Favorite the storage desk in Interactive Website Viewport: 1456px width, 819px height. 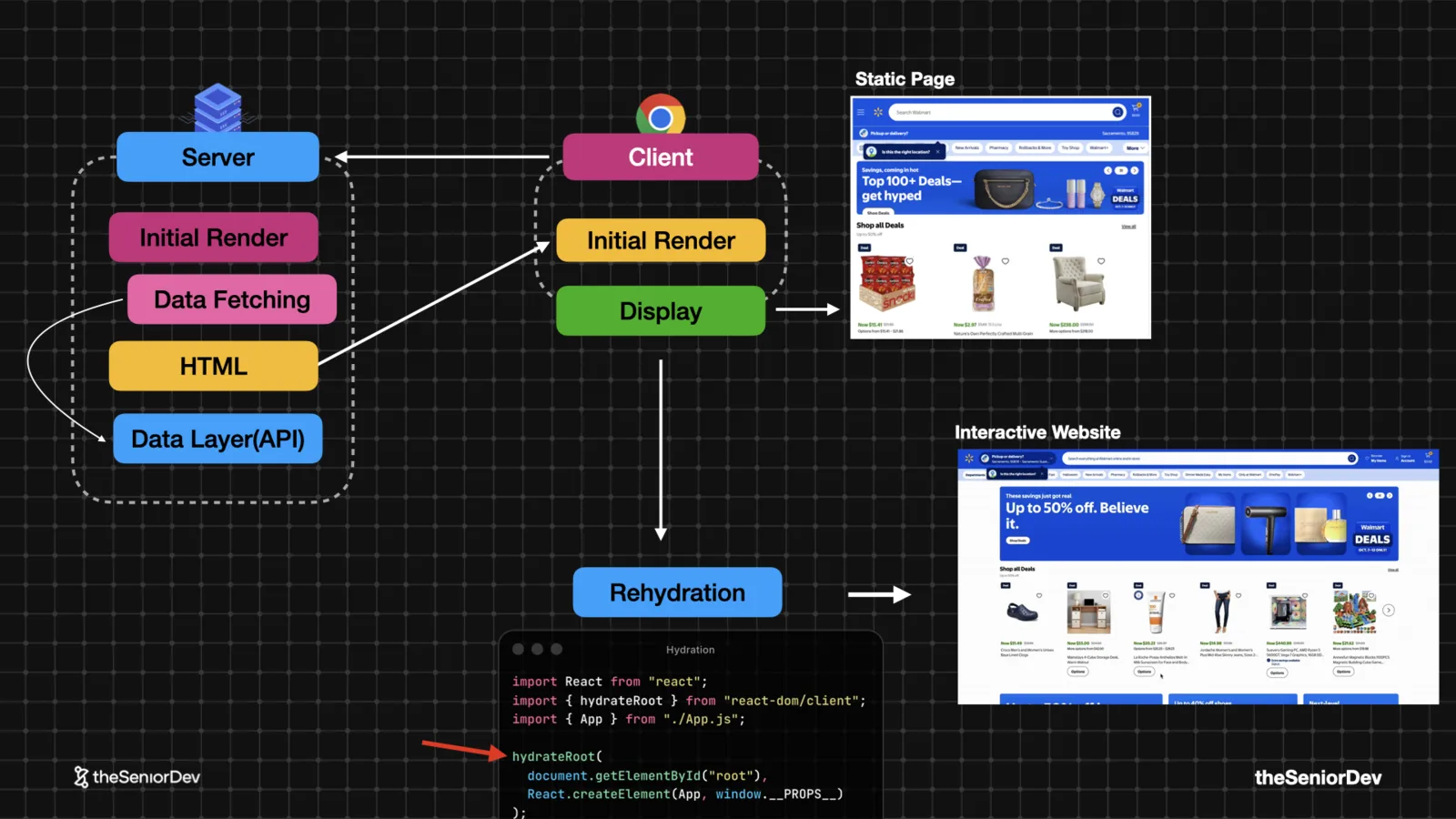[1106, 595]
